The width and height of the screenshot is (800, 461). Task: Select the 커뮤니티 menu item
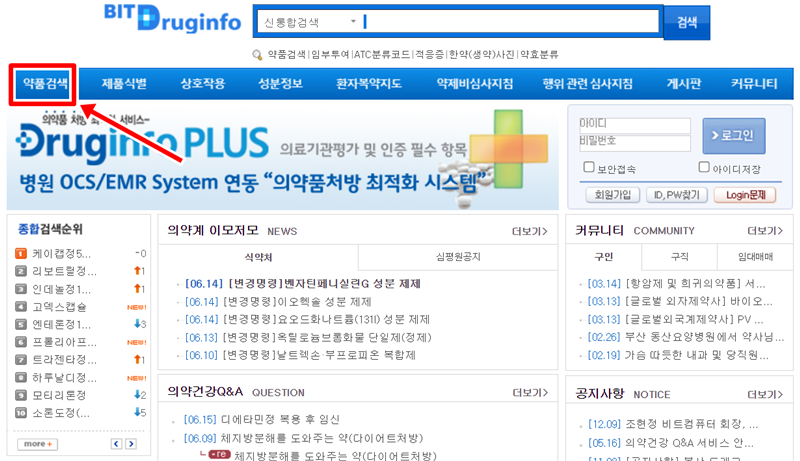coord(754,84)
